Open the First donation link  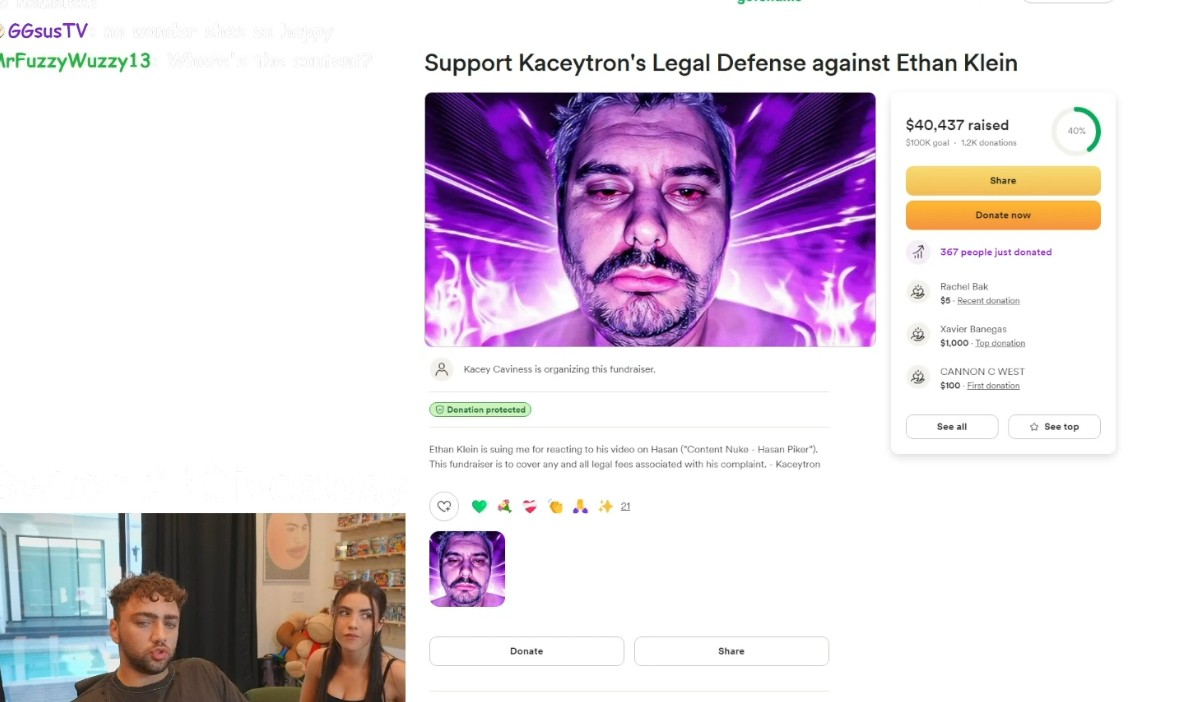pos(993,386)
